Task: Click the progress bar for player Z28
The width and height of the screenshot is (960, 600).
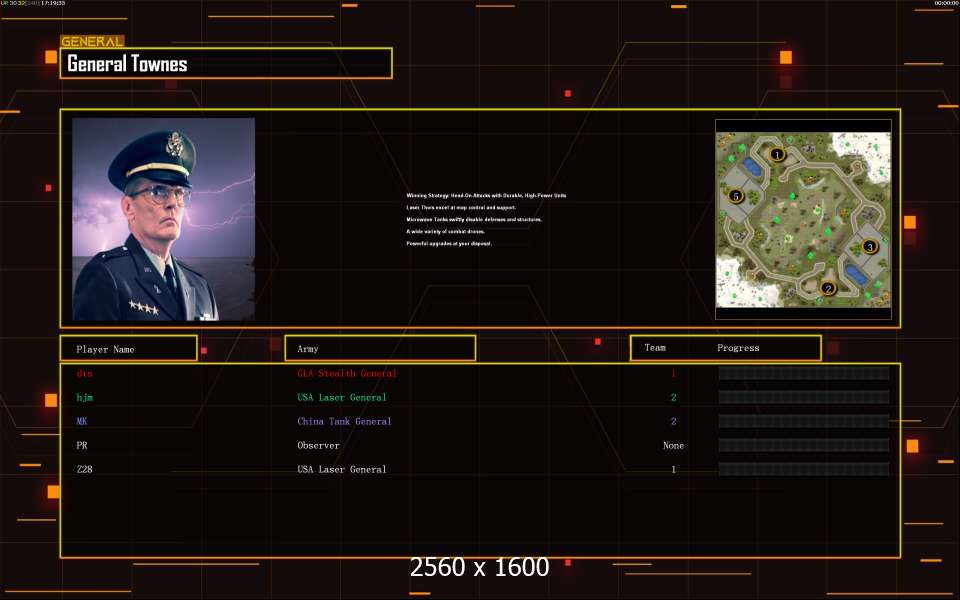Action: [x=803, y=470]
